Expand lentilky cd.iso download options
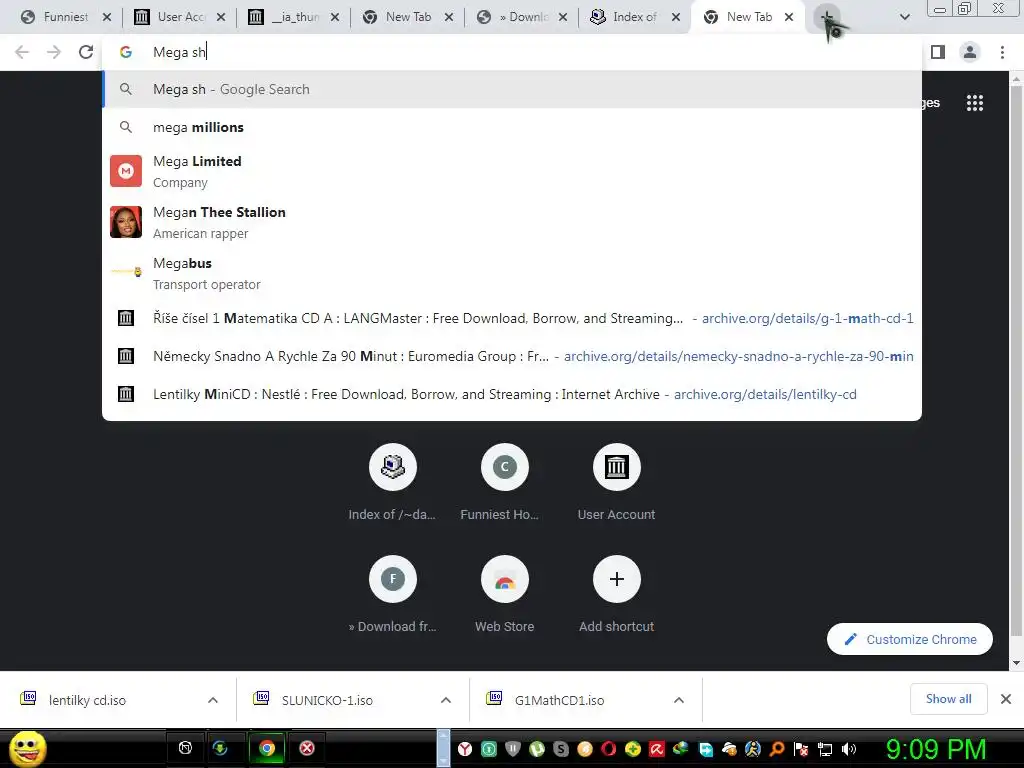 point(213,700)
